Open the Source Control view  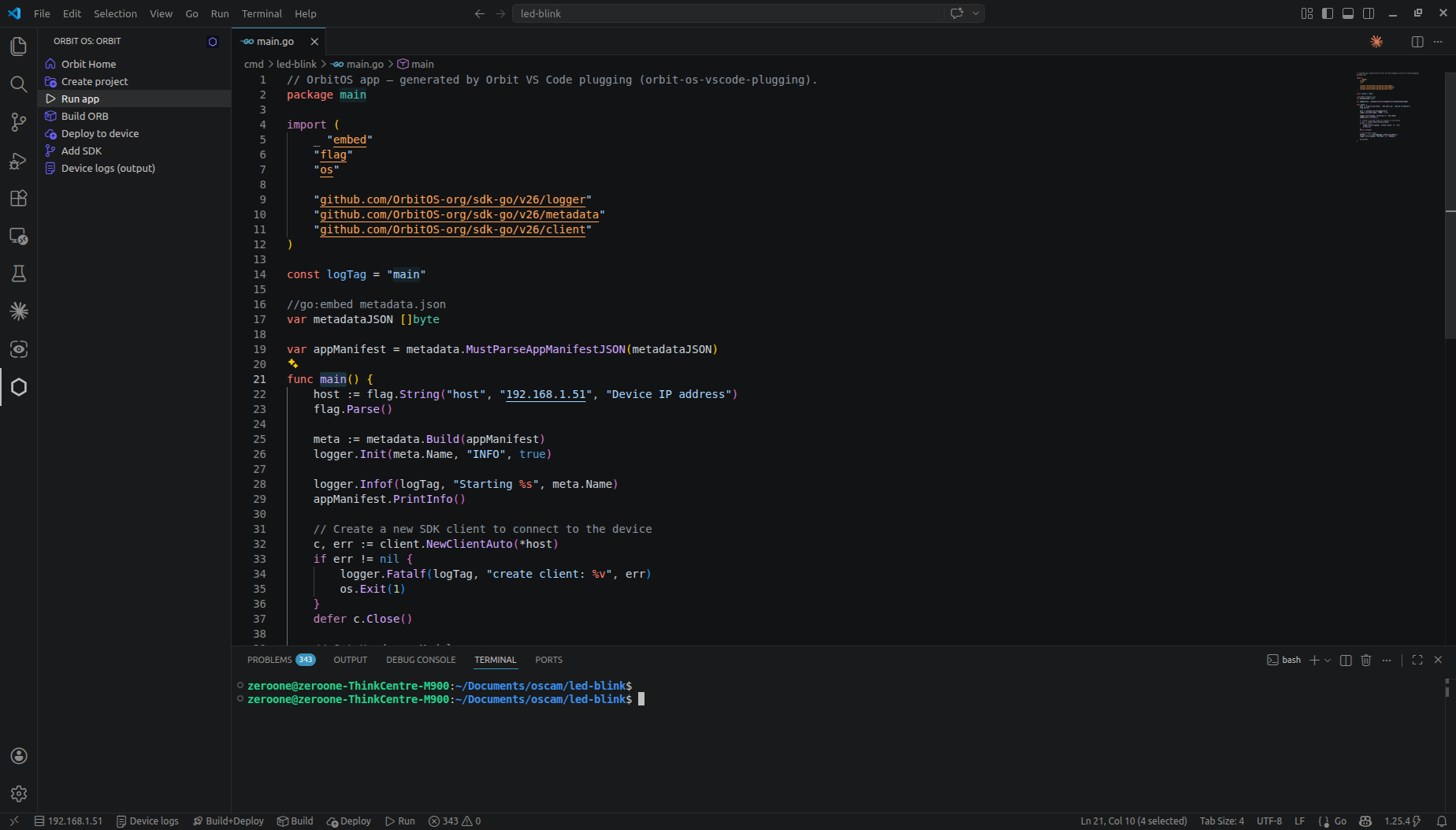pyautogui.click(x=19, y=122)
